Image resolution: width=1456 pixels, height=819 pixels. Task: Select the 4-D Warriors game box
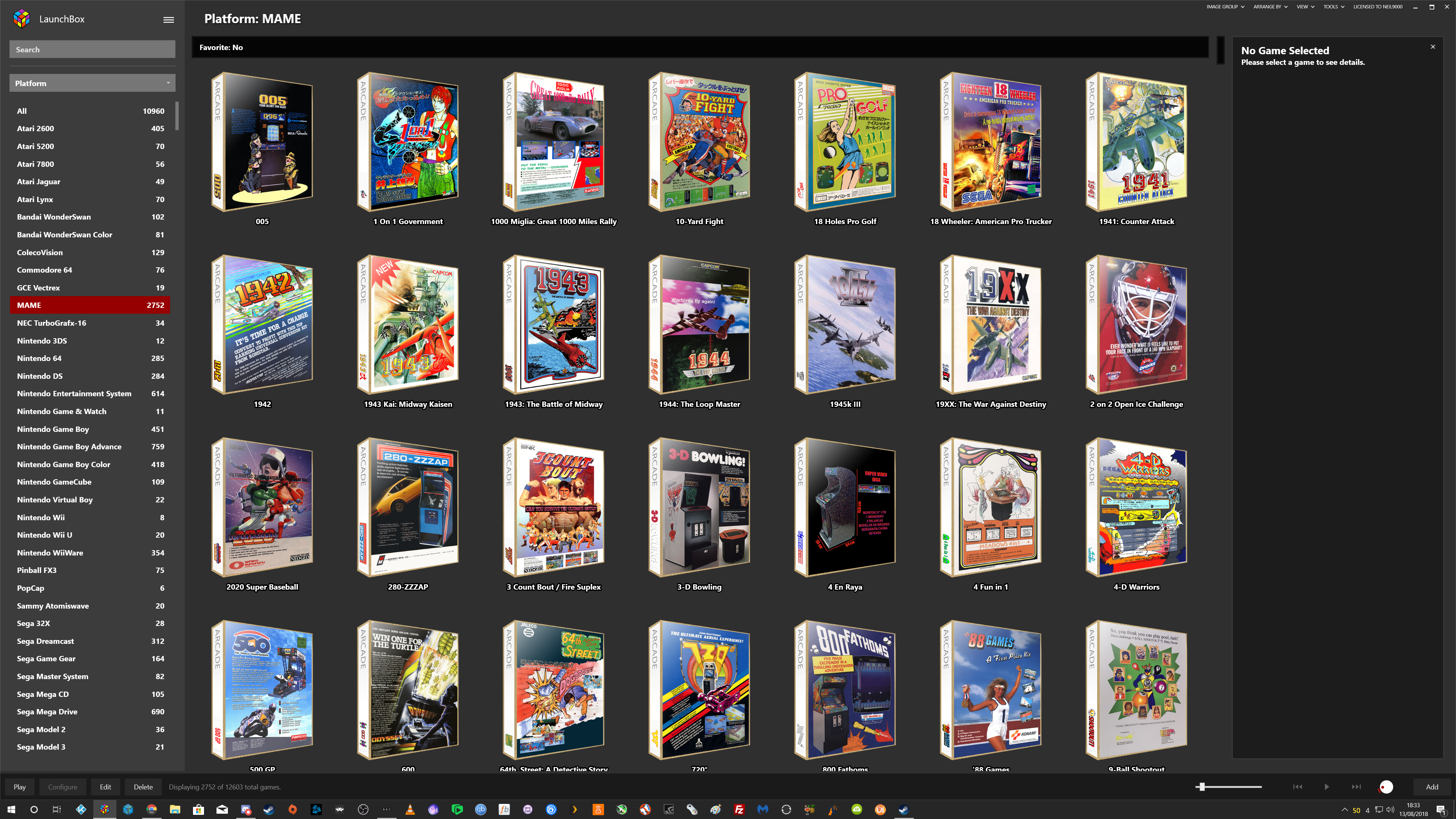coord(1137,507)
